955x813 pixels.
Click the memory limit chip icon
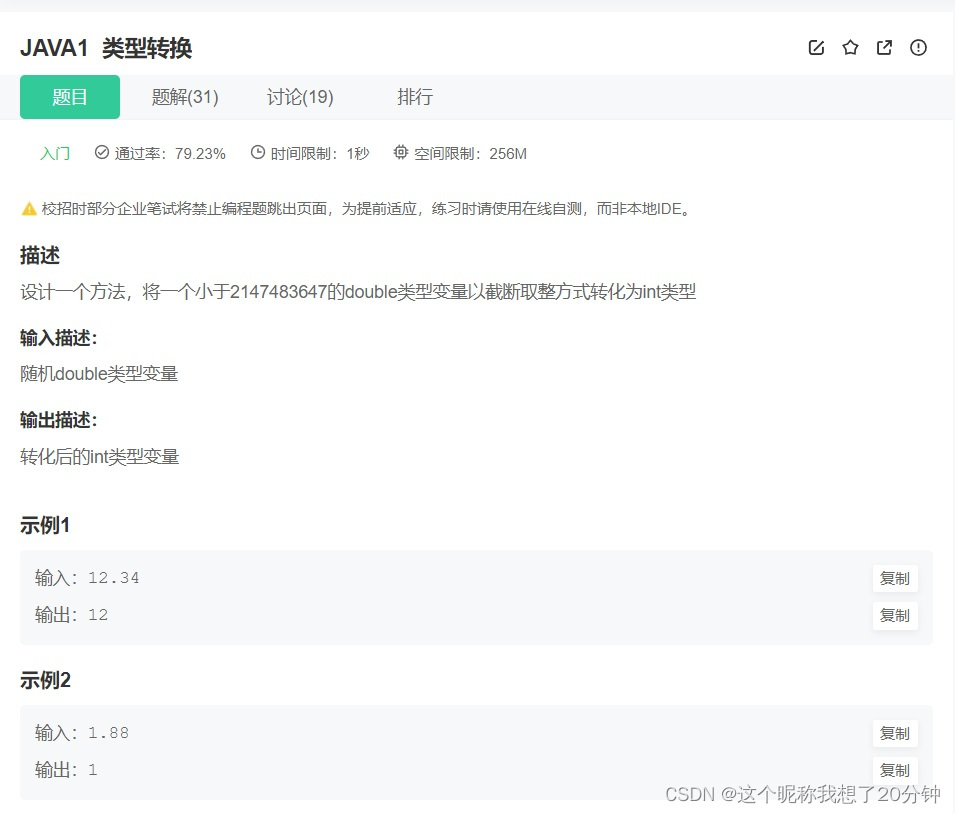400,152
